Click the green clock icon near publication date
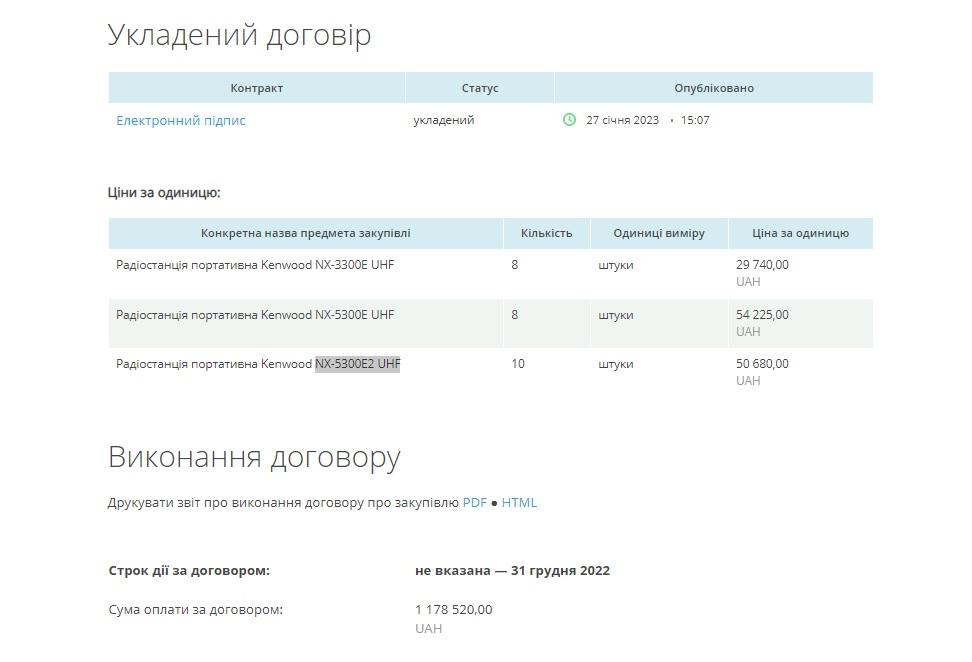The width and height of the screenshot is (972, 662). click(569, 120)
